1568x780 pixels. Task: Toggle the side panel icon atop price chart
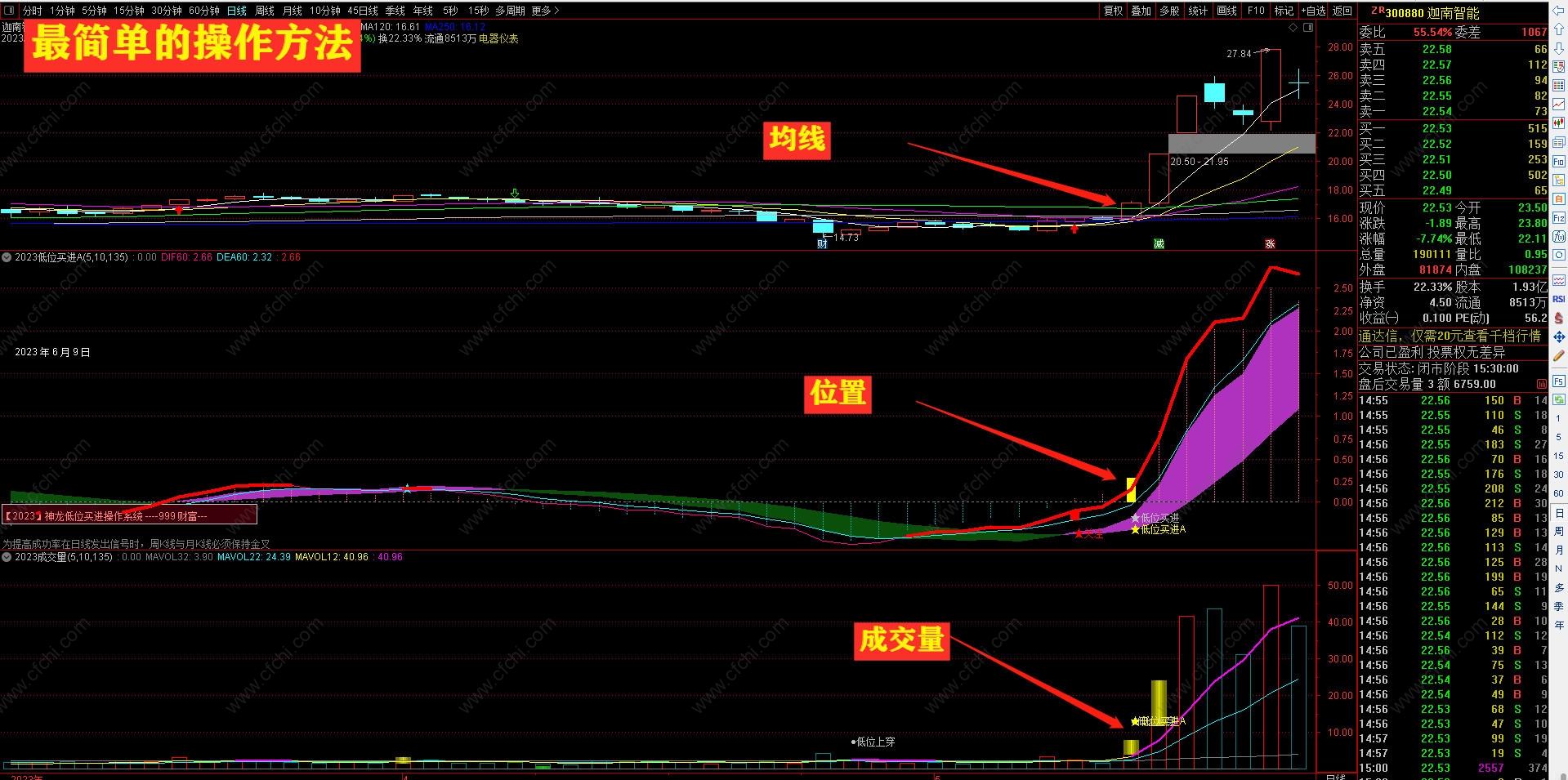point(1308,28)
